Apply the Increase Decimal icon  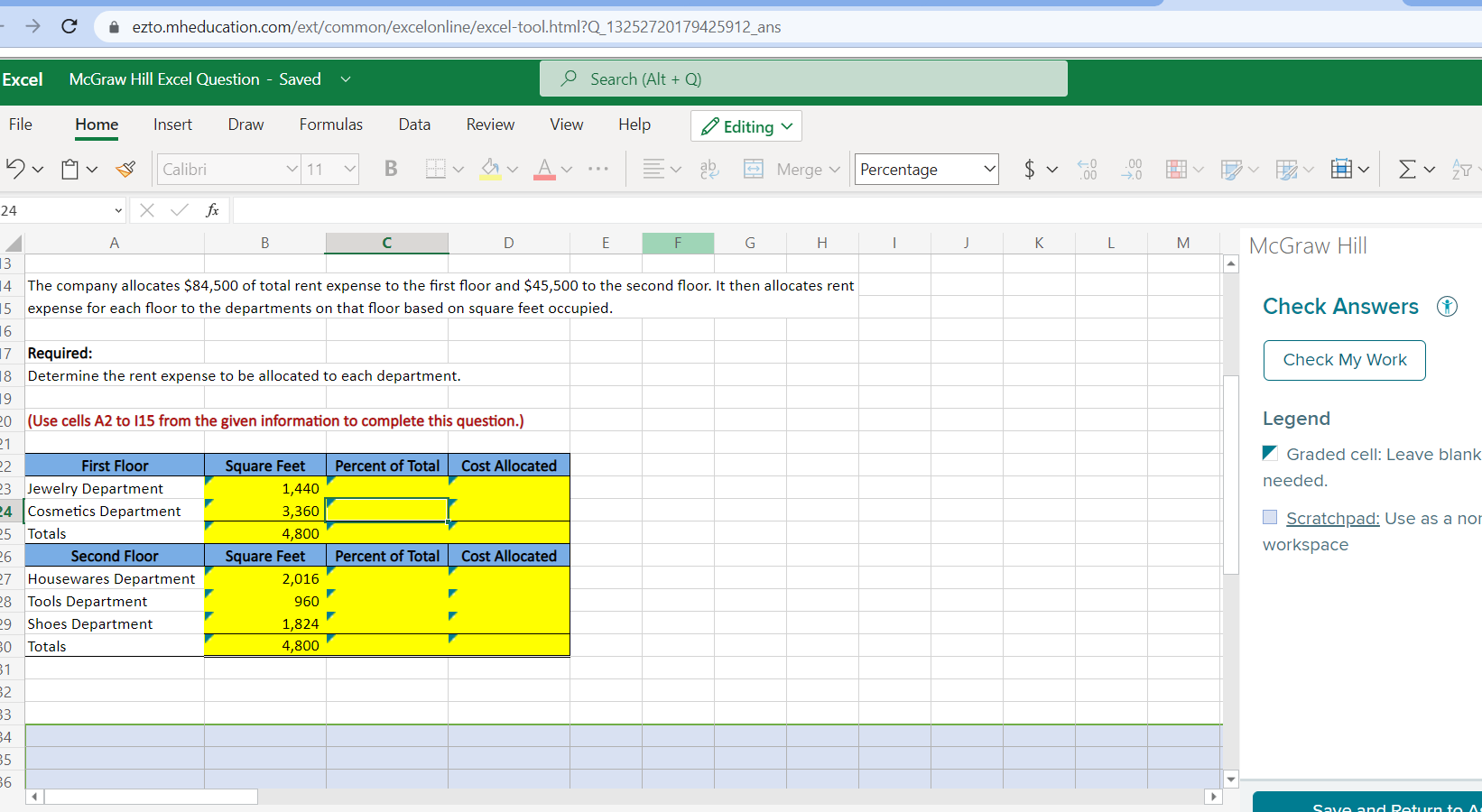tap(1088, 169)
